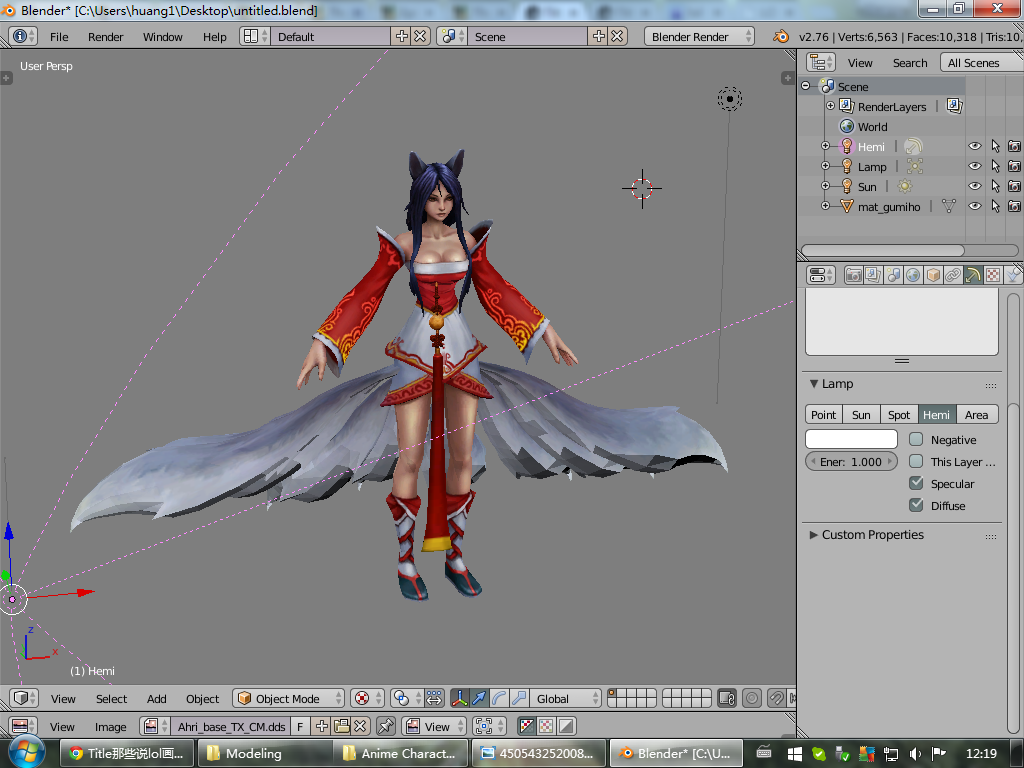Click the pin image icon in image editor
The image size is (1024, 768).
386,726
